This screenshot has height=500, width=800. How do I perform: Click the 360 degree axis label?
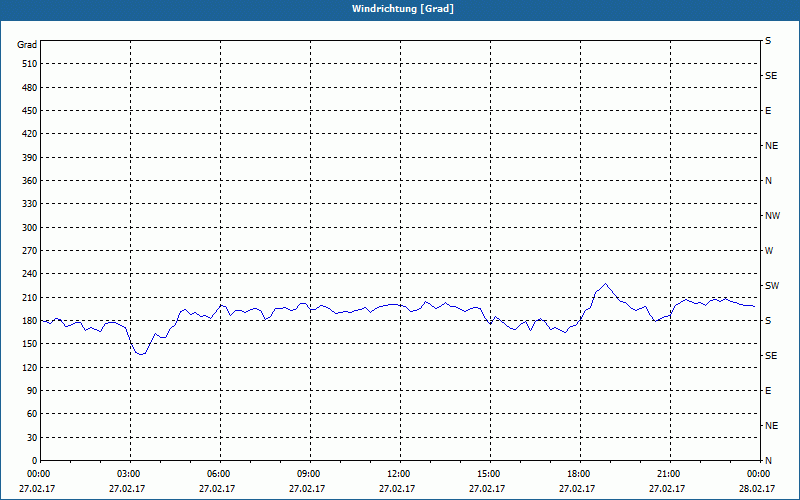(30, 181)
